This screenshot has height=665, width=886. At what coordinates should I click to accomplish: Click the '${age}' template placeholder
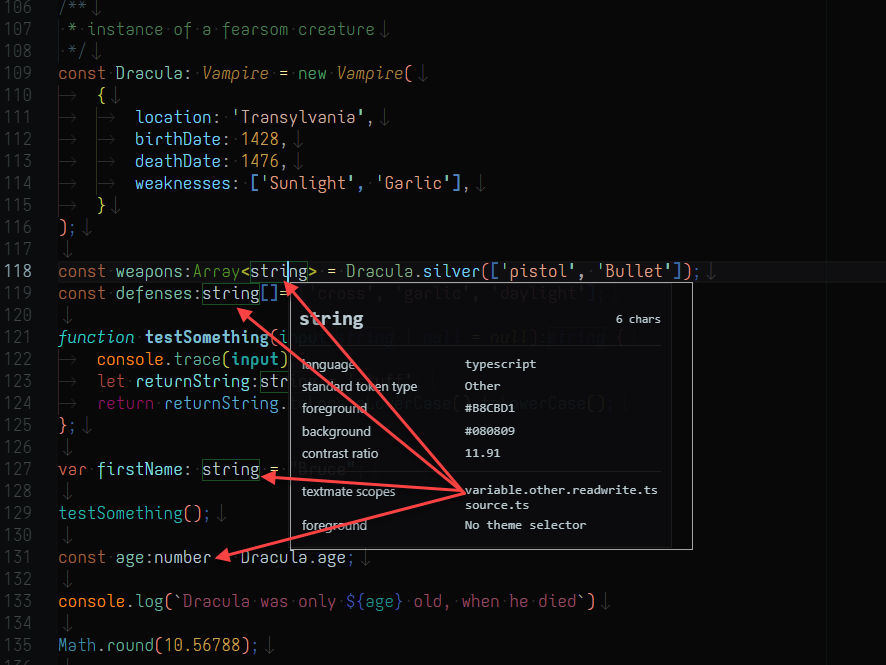pyautogui.click(x=374, y=601)
